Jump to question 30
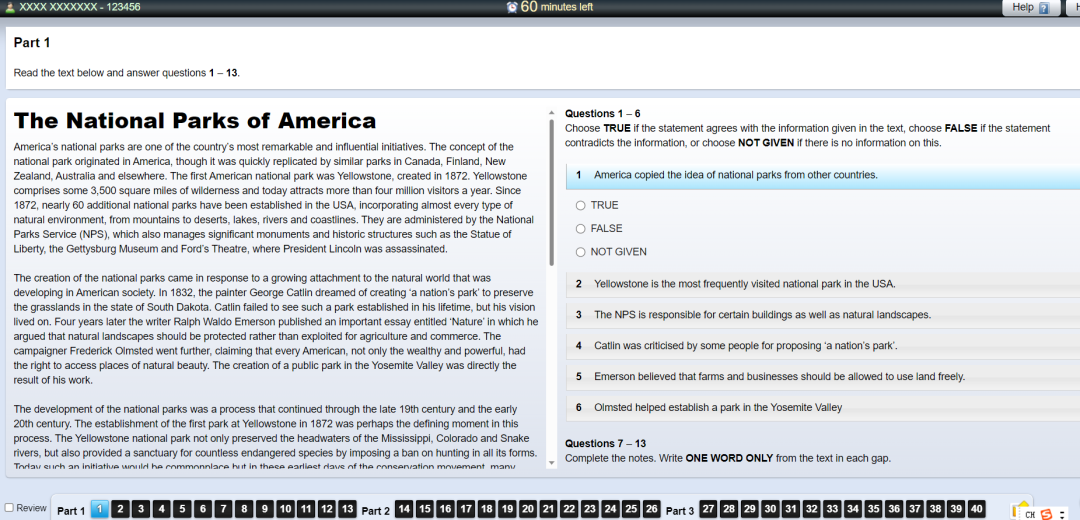The width and height of the screenshot is (1080, 520). [x=771, y=510]
